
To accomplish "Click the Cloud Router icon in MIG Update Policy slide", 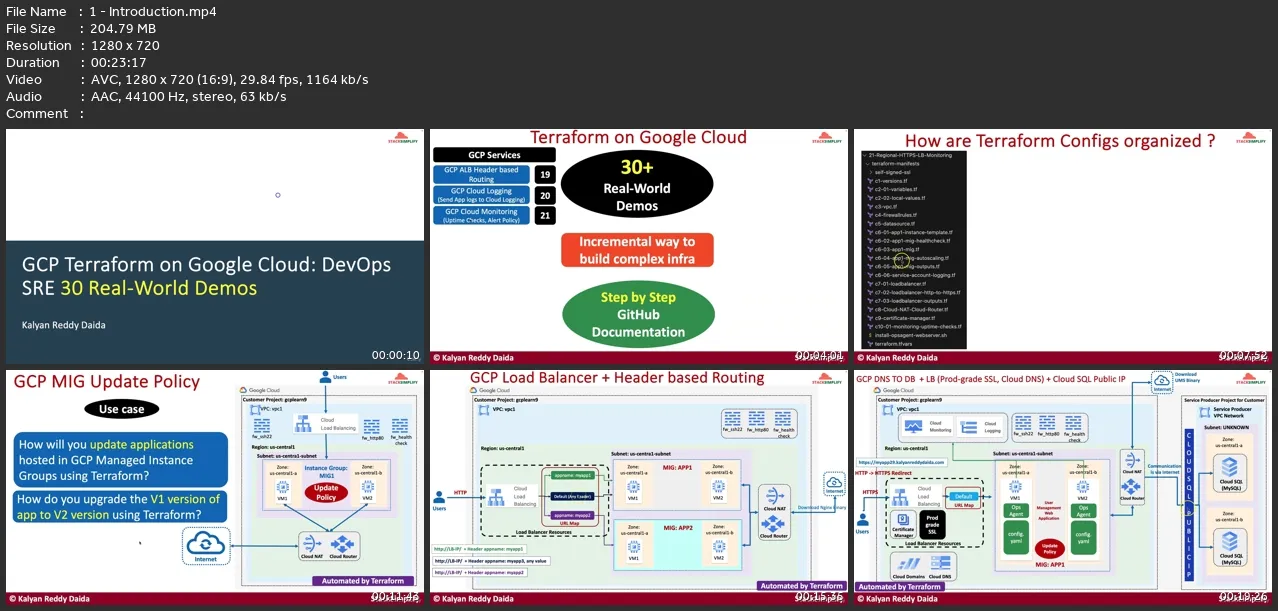I will (x=343, y=542).
